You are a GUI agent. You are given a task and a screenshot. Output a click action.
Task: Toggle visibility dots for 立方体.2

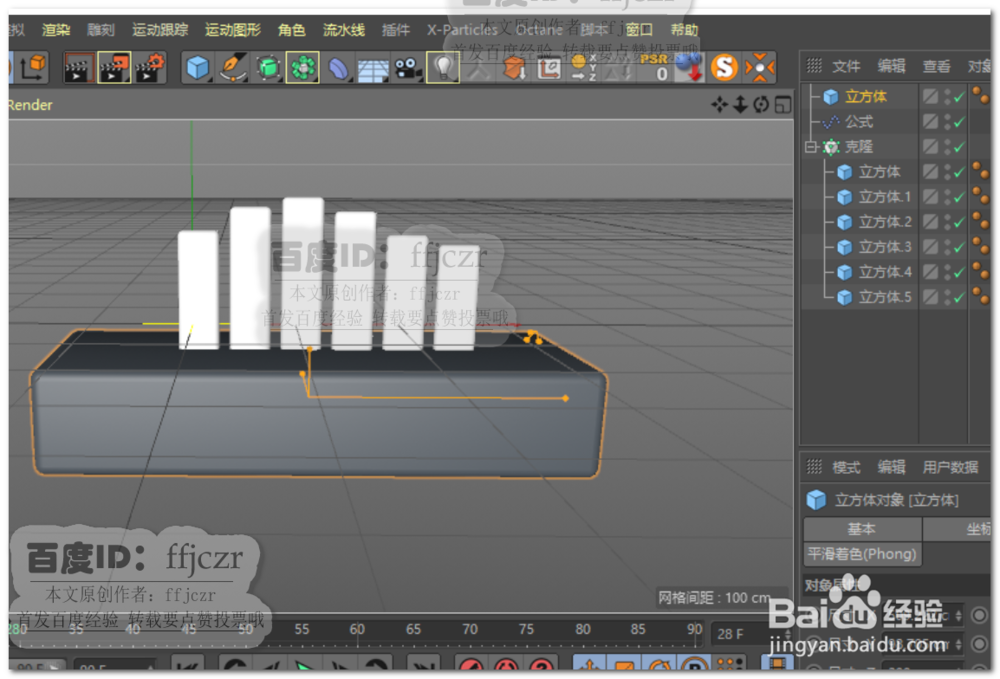pos(948,222)
